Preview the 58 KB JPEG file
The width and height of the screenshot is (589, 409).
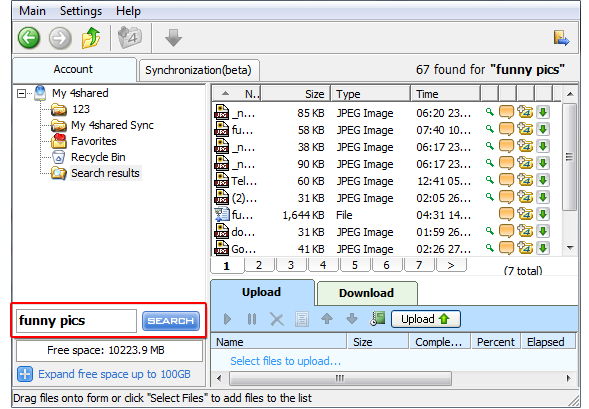(x=489, y=129)
